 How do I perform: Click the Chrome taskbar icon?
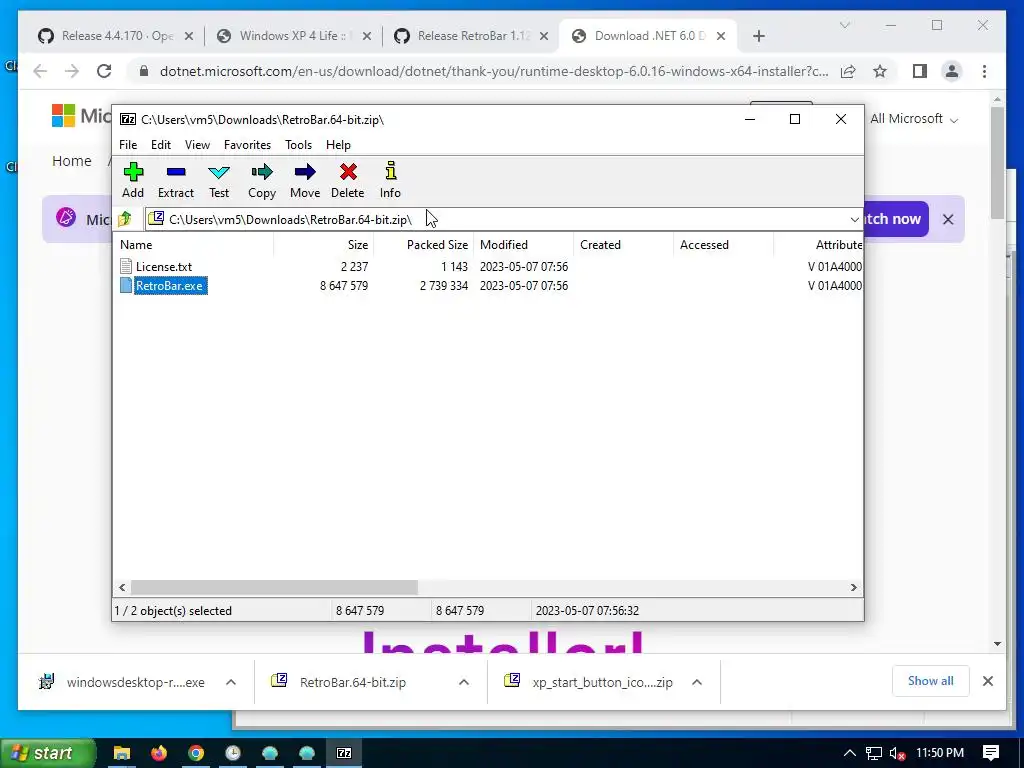[195, 753]
